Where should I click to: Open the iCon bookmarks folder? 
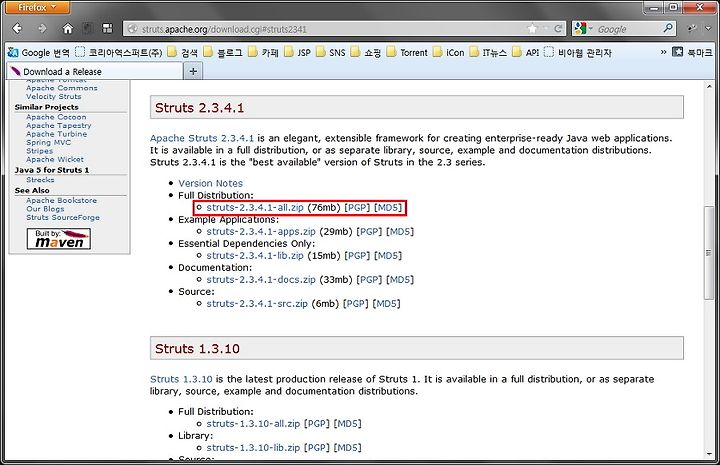449,52
